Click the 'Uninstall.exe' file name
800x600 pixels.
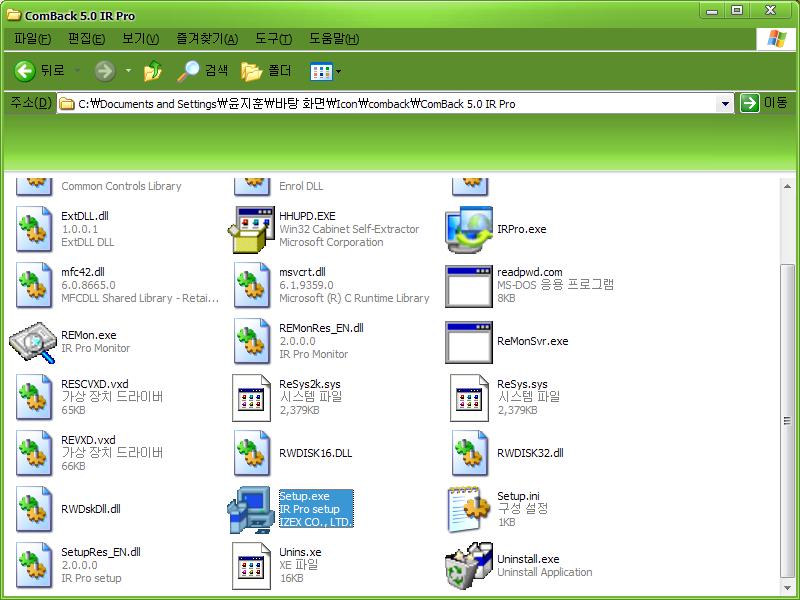point(528,559)
